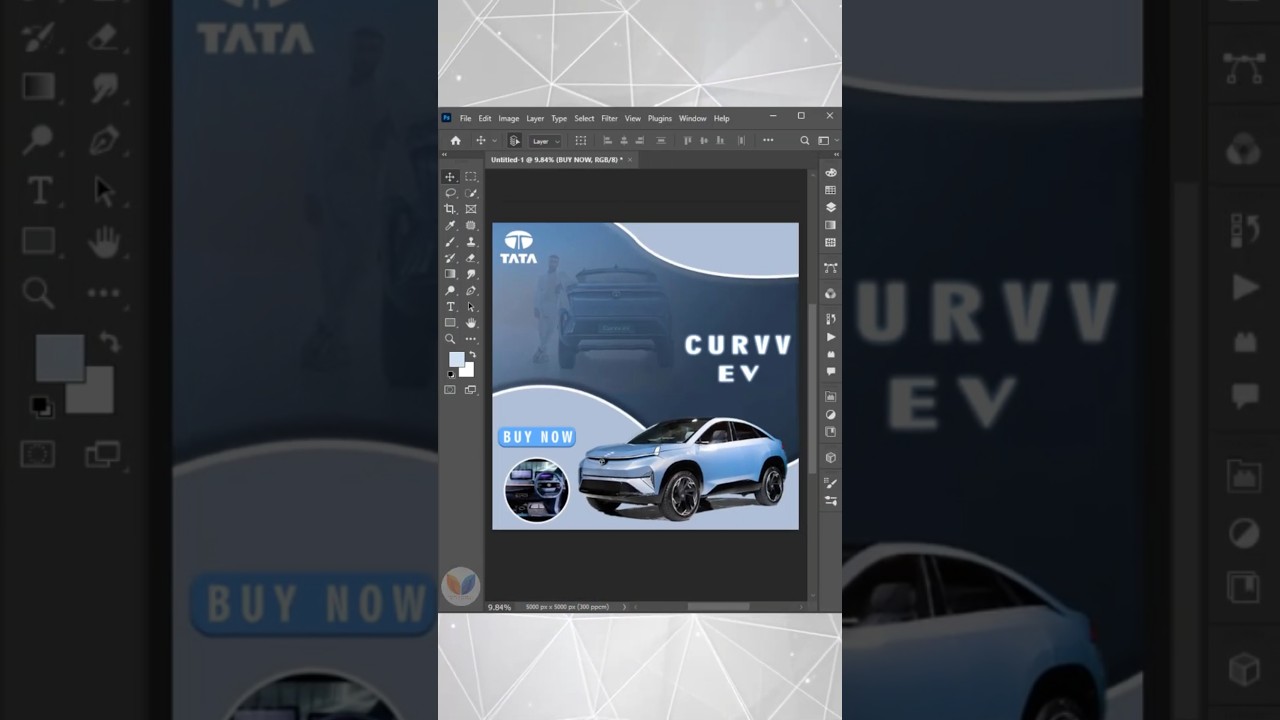Open the Edit menu
The image size is (1280, 720).
point(485,118)
